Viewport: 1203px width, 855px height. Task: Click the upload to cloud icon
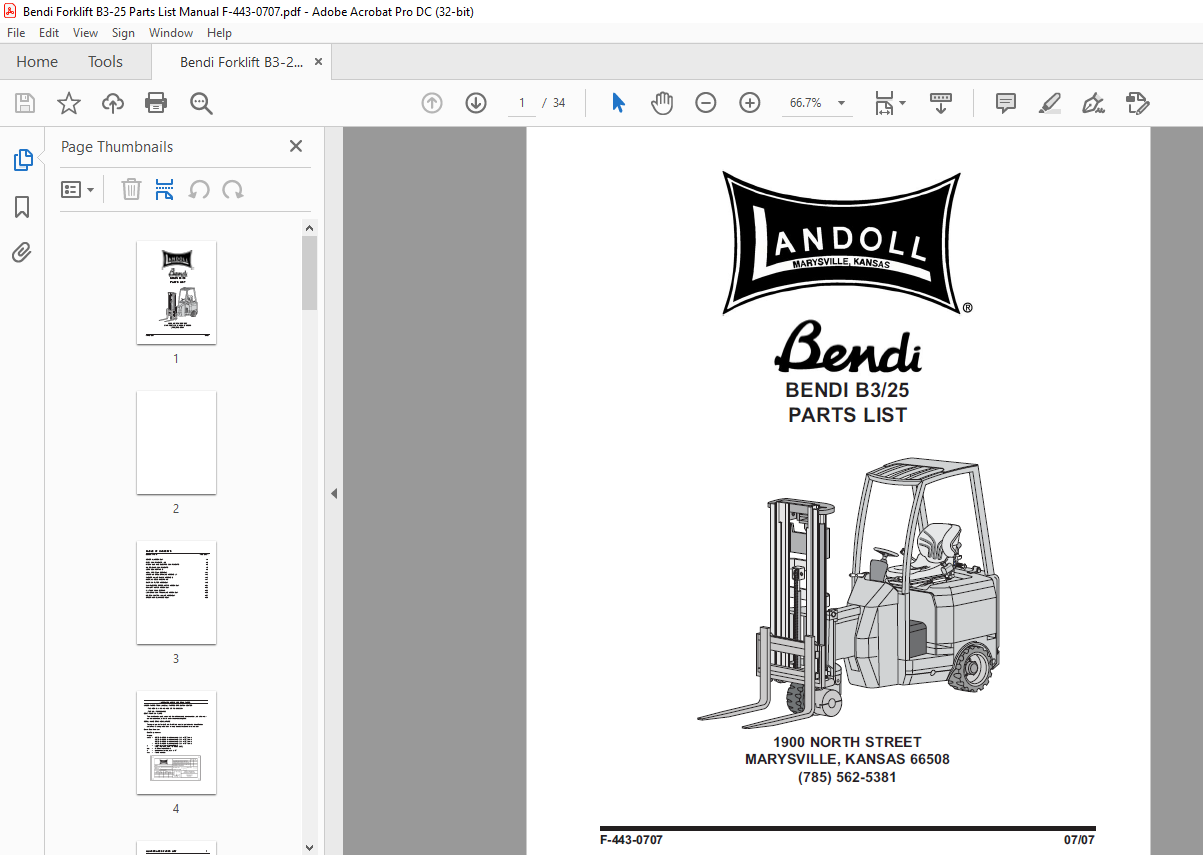coord(113,103)
